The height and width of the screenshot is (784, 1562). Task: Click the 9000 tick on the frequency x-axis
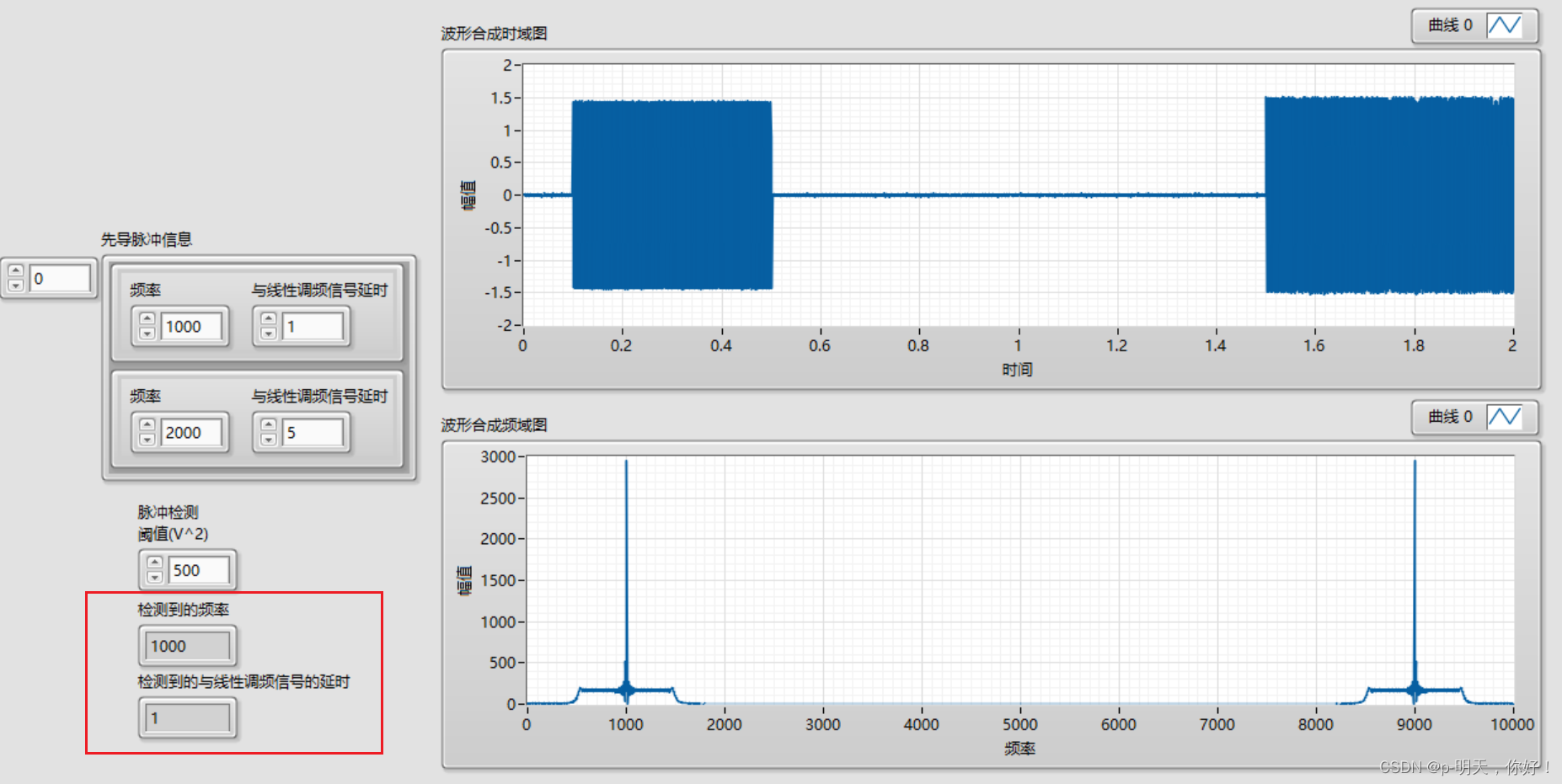(x=1415, y=725)
